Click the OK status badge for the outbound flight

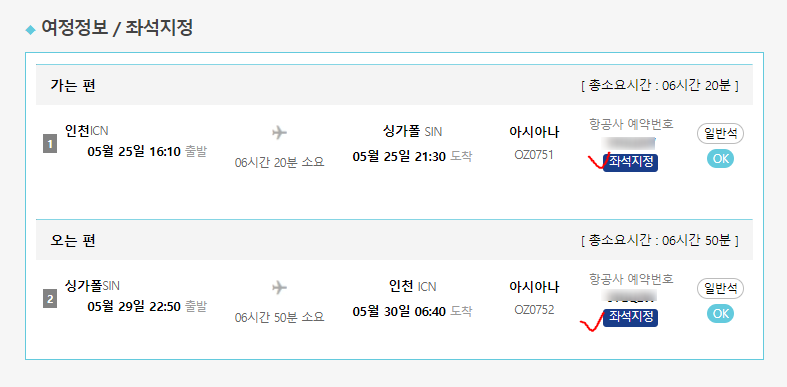720,159
